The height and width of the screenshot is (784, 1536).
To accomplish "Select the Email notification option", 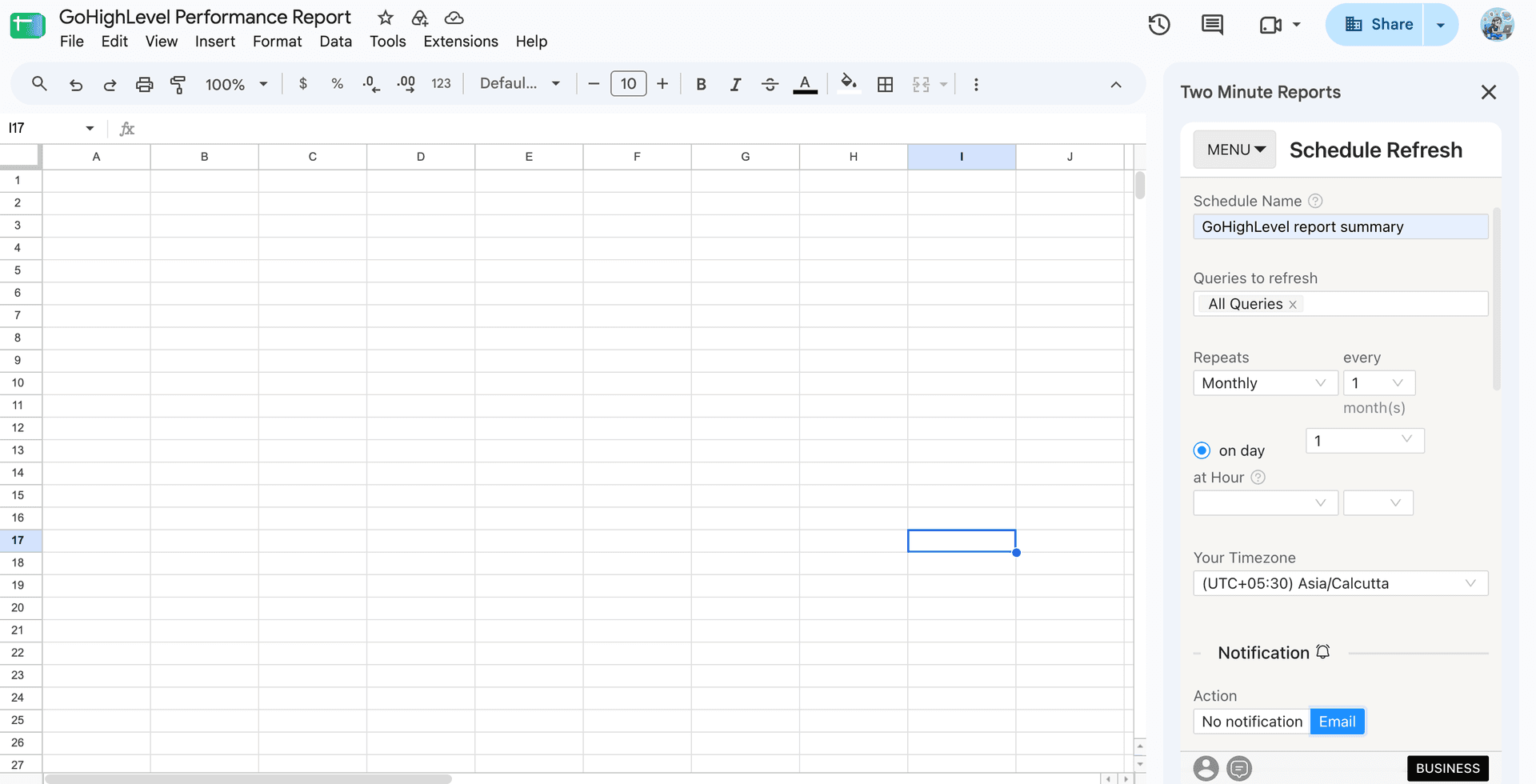I will tap(1337, 722).
